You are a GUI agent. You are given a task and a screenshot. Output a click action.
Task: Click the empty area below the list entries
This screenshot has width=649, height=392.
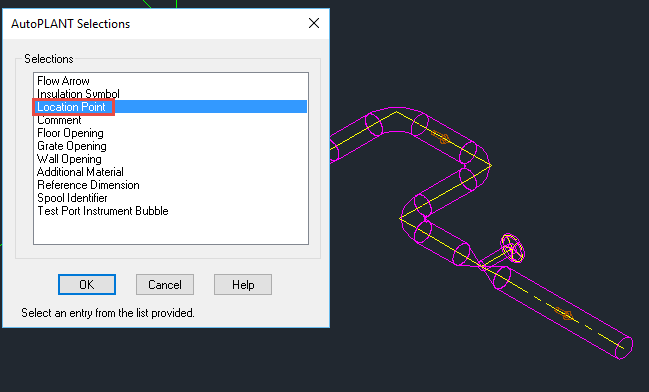[x=171, y=230]
